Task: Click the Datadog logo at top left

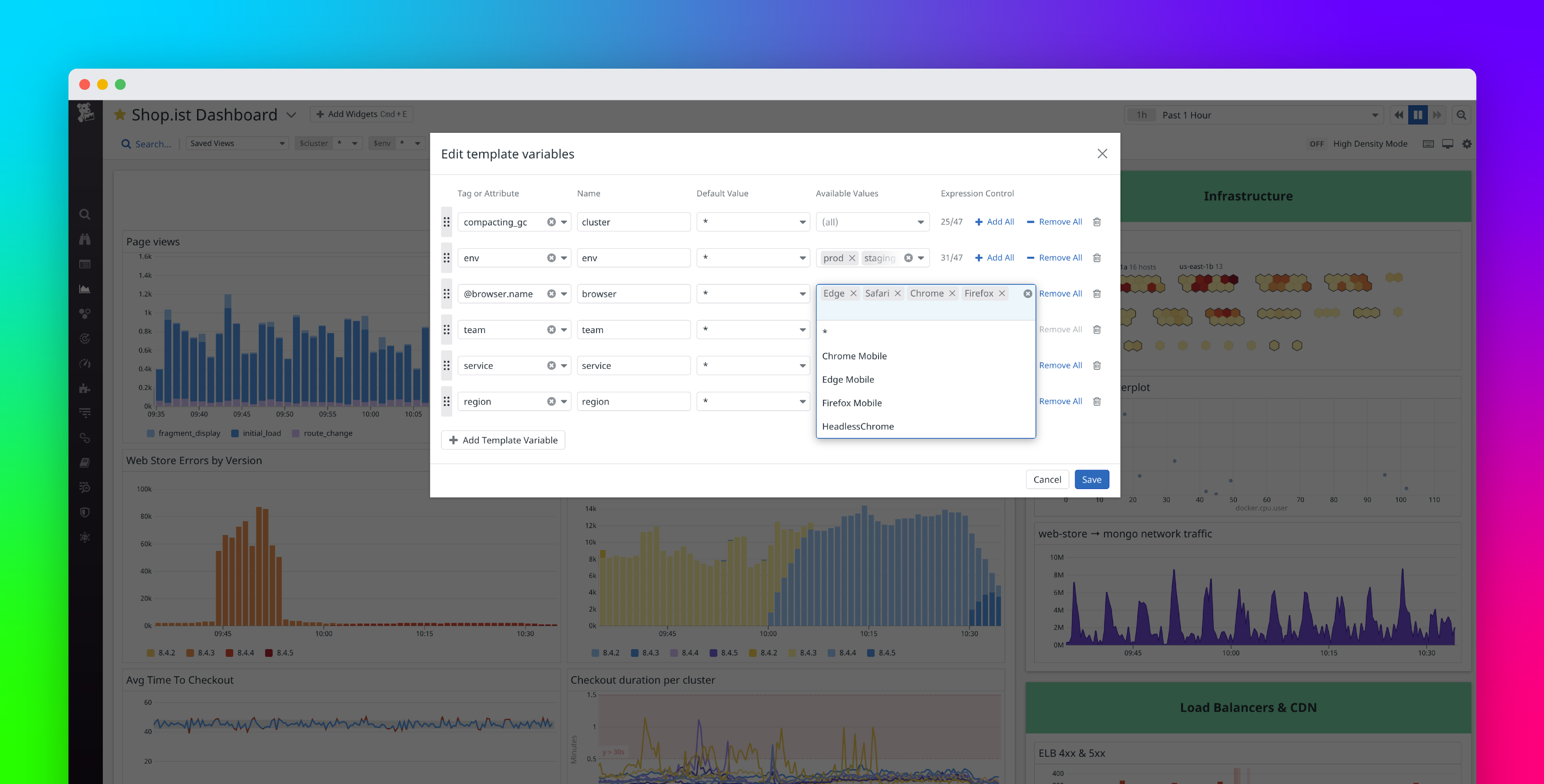Action: point(86,114)
